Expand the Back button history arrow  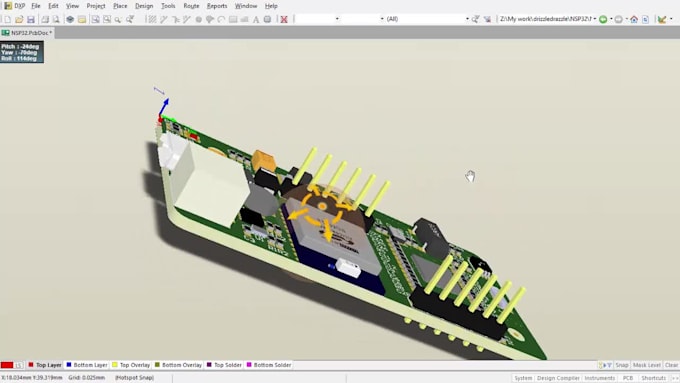pos(611,19)
